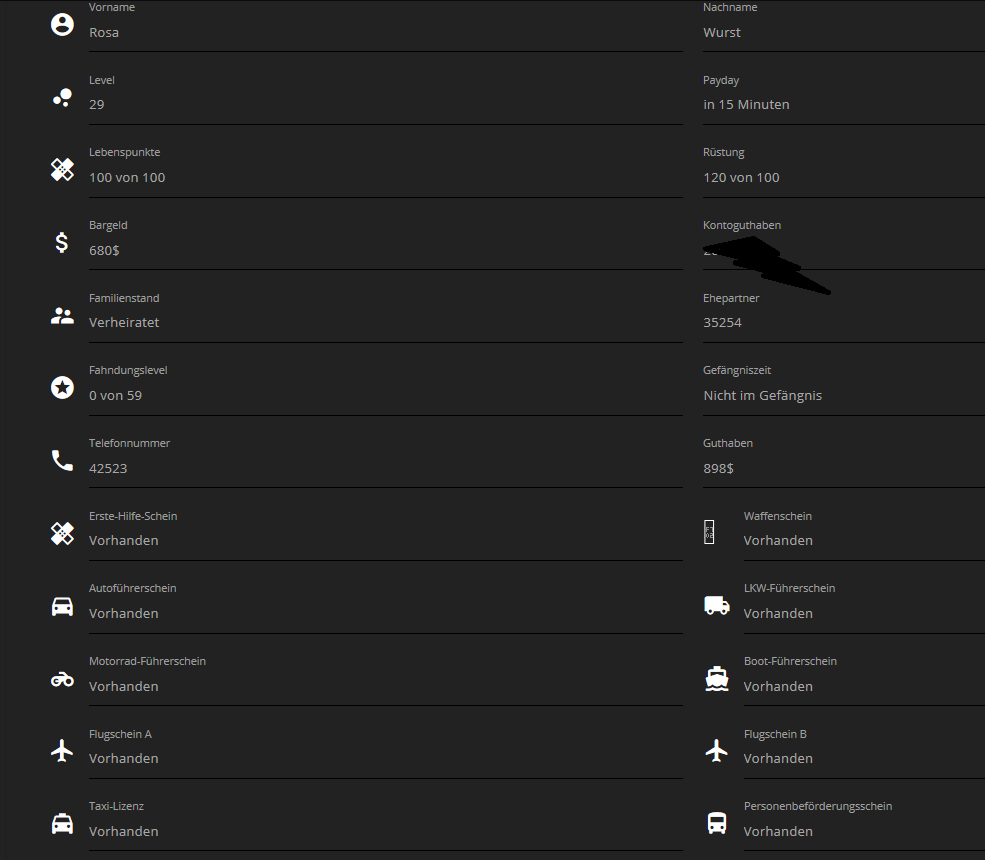
Task: Click the dollar sign icon for Bargeld
Action: pos(62,242)
